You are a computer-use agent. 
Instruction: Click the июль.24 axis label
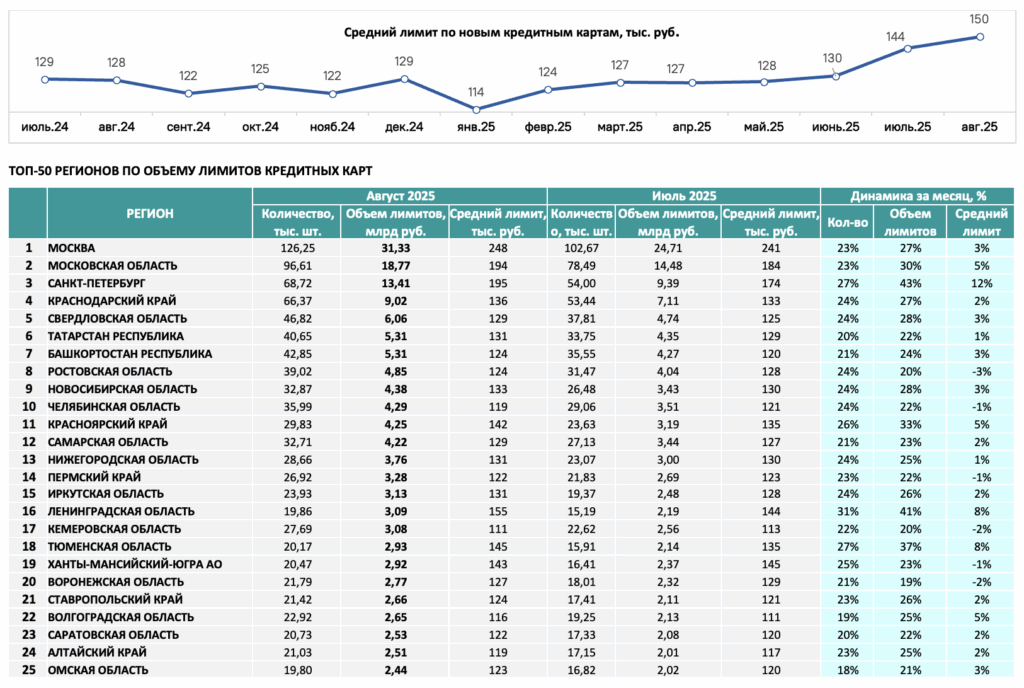[44, 127]
